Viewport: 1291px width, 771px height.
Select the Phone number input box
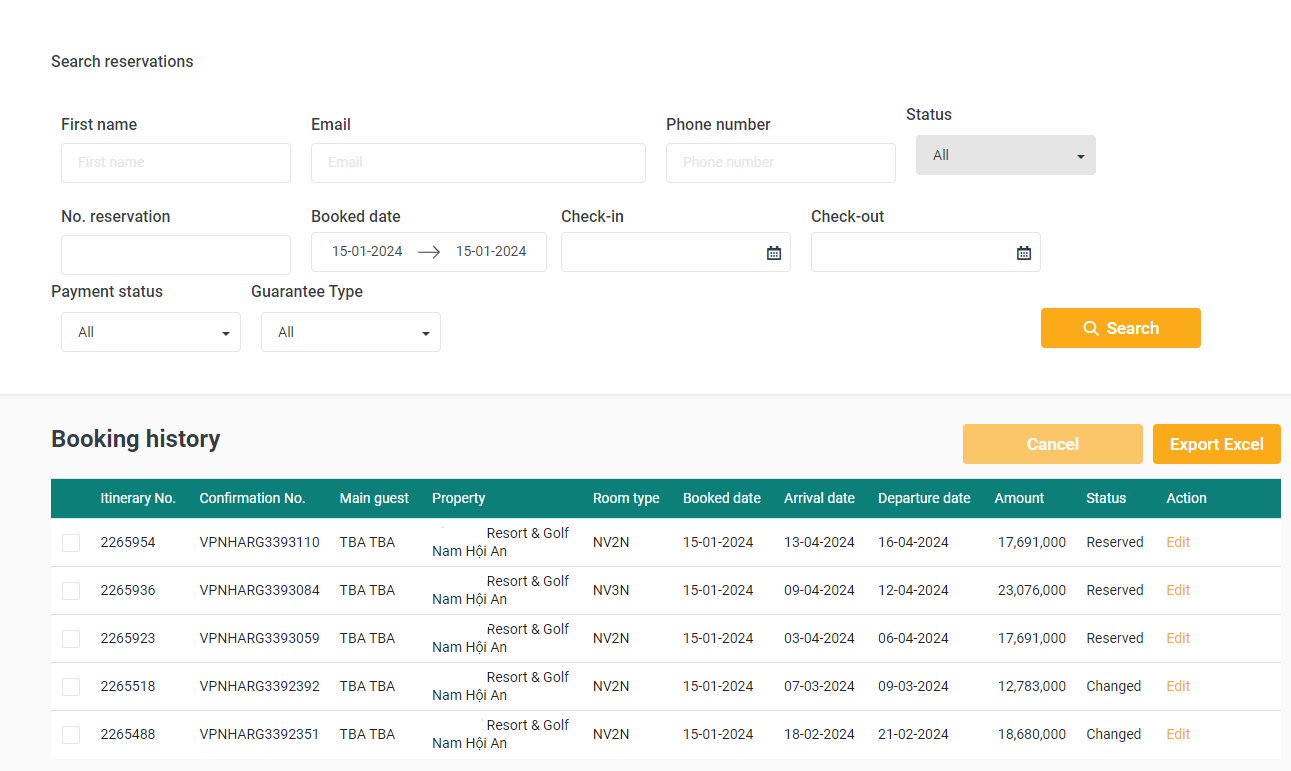(780, 163)
